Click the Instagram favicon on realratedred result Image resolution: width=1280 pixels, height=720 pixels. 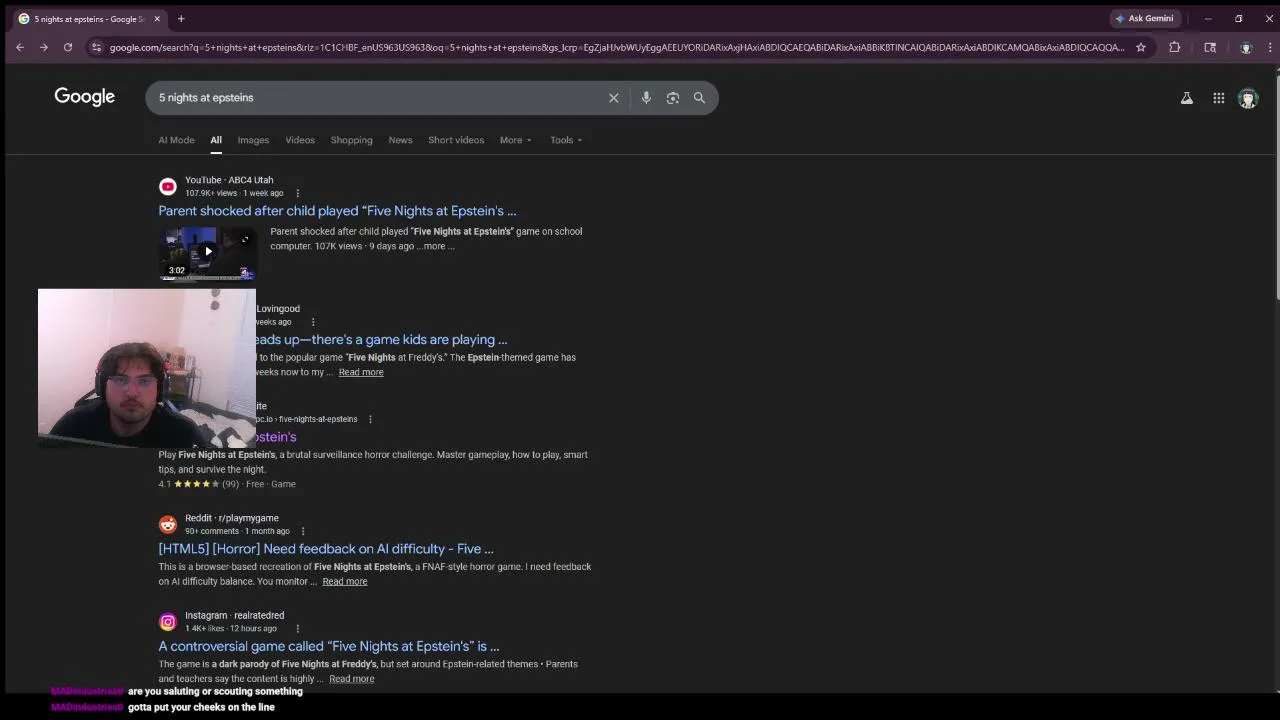[168, 622]
